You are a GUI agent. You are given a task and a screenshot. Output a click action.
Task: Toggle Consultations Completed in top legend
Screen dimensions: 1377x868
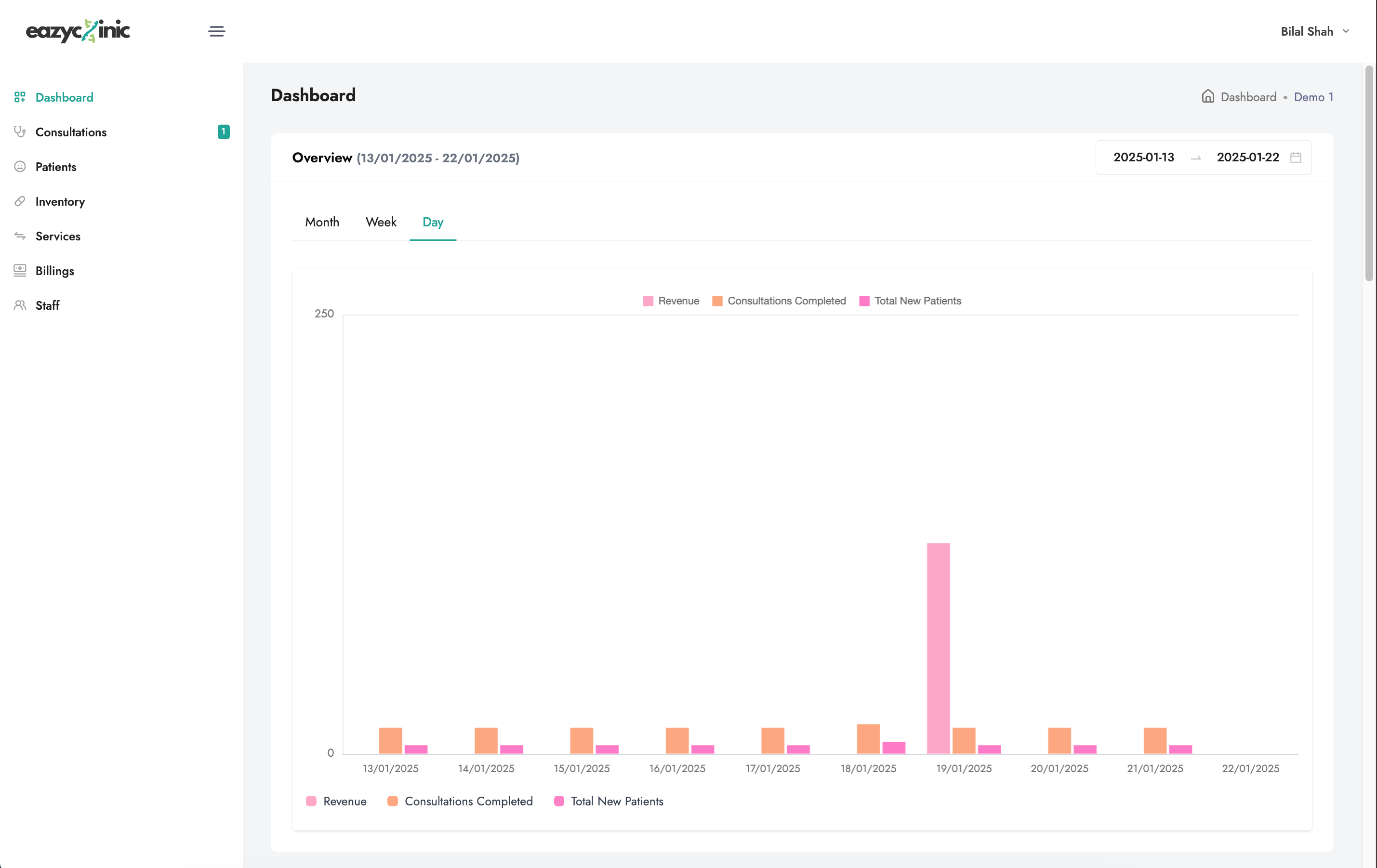click(x=779, y=301)
